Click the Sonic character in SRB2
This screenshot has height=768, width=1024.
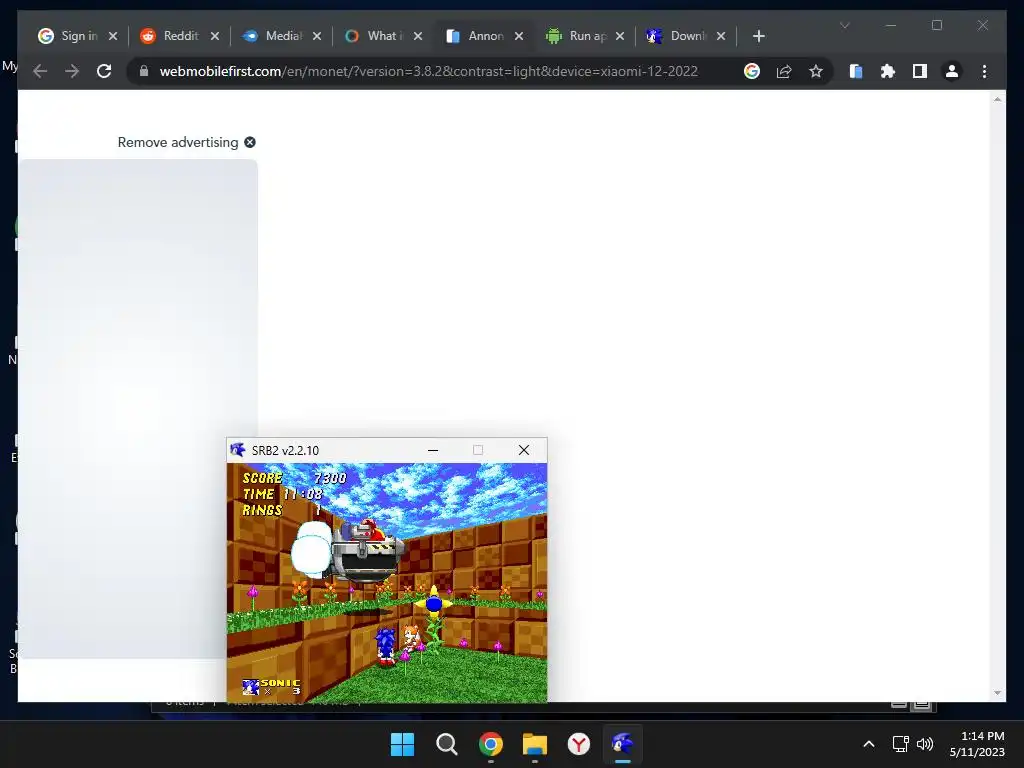pyautogui.click(x=385, y=646)
